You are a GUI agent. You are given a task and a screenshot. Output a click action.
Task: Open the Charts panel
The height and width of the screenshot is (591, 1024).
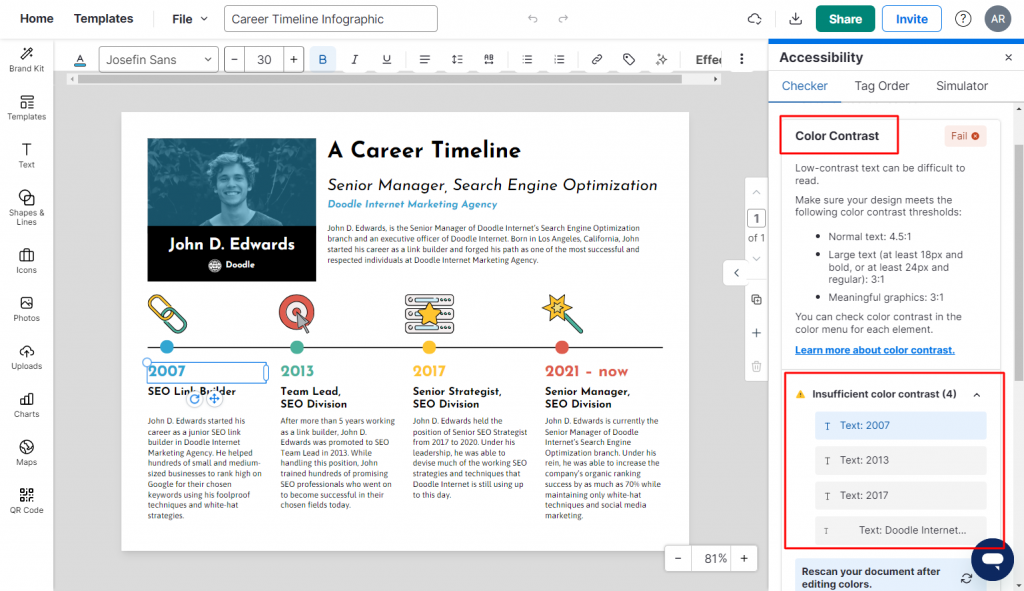point(27,405)
